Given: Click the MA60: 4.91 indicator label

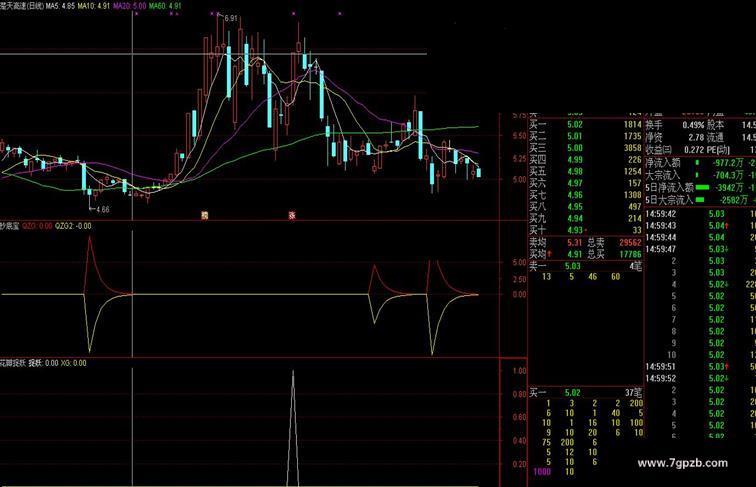Looking at the screenshot, I should point(165,6).
